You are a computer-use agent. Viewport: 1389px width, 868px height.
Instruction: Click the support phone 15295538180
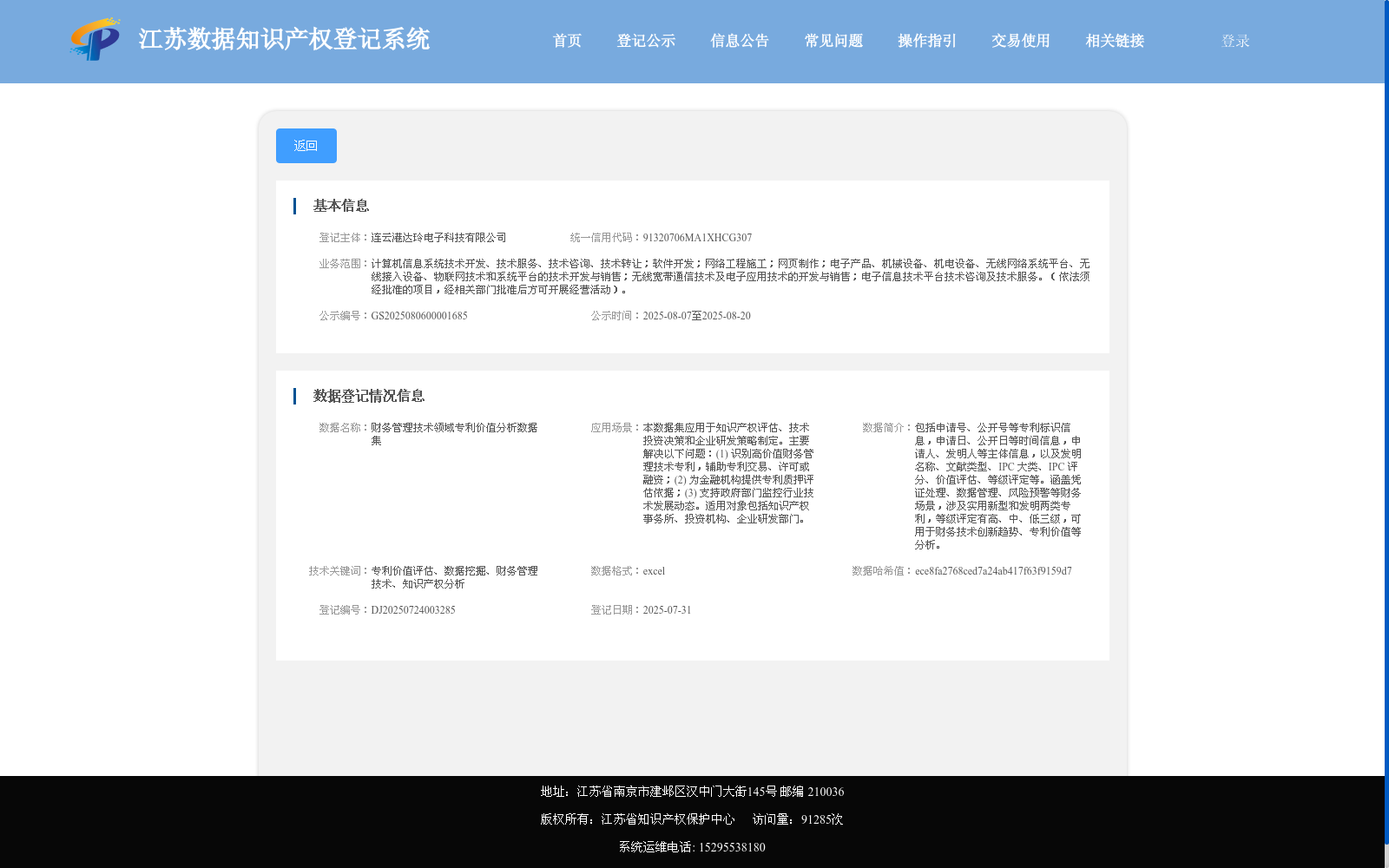pyautogui.click(x=732, y=847)
